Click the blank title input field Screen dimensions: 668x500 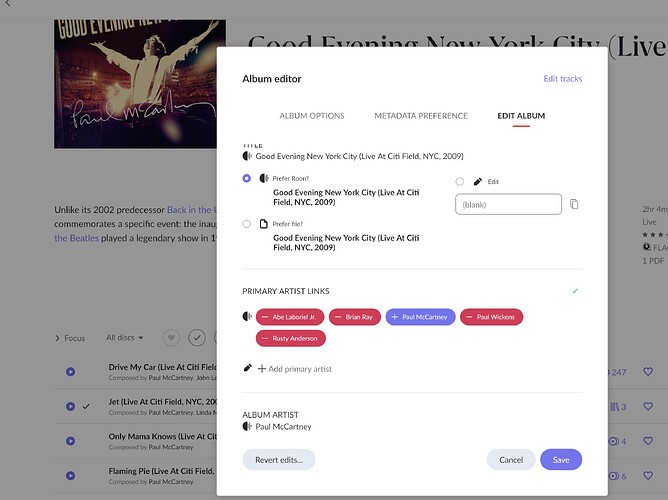tap(508, 204)
